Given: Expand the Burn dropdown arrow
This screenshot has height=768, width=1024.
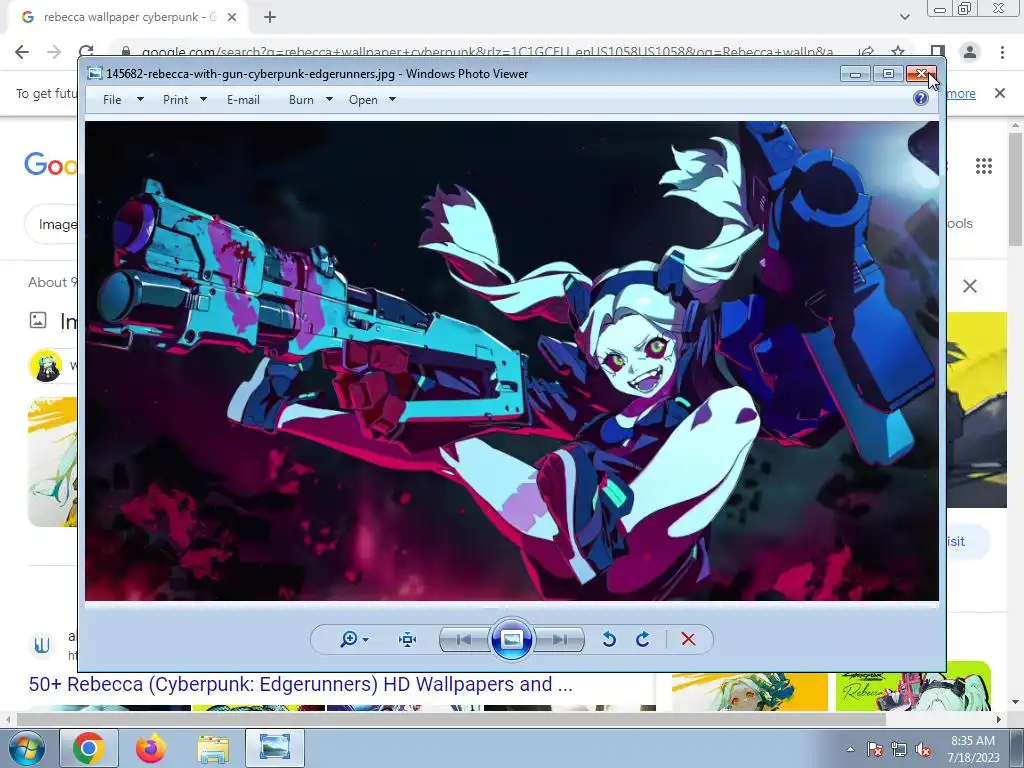Looking at the screenshot, I should [329, 99].
